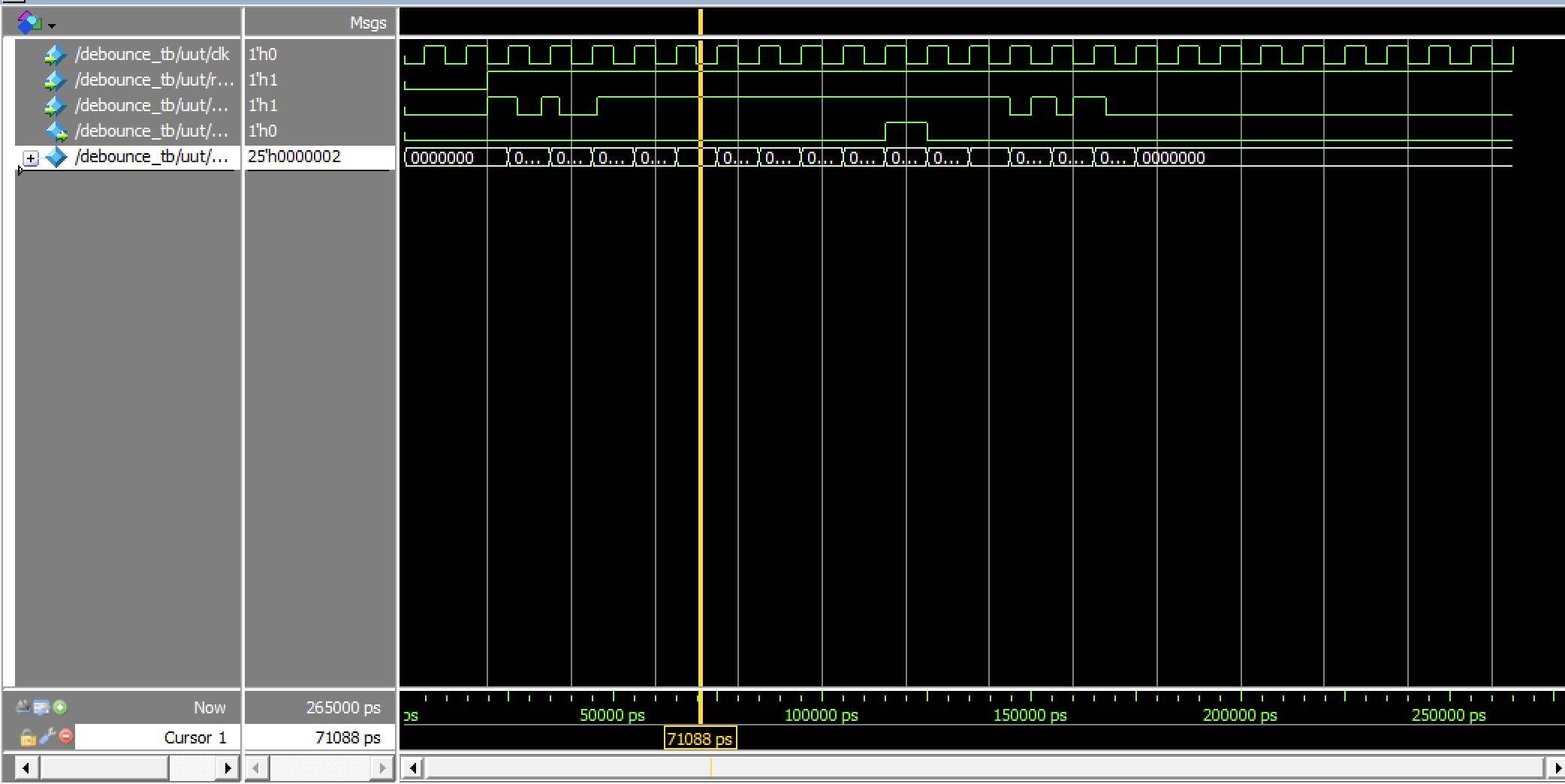Click the edit grid and timeline icon
The height and width of the screenshot is (784, 1565).
pyautogui.click(x=41, y=707)
